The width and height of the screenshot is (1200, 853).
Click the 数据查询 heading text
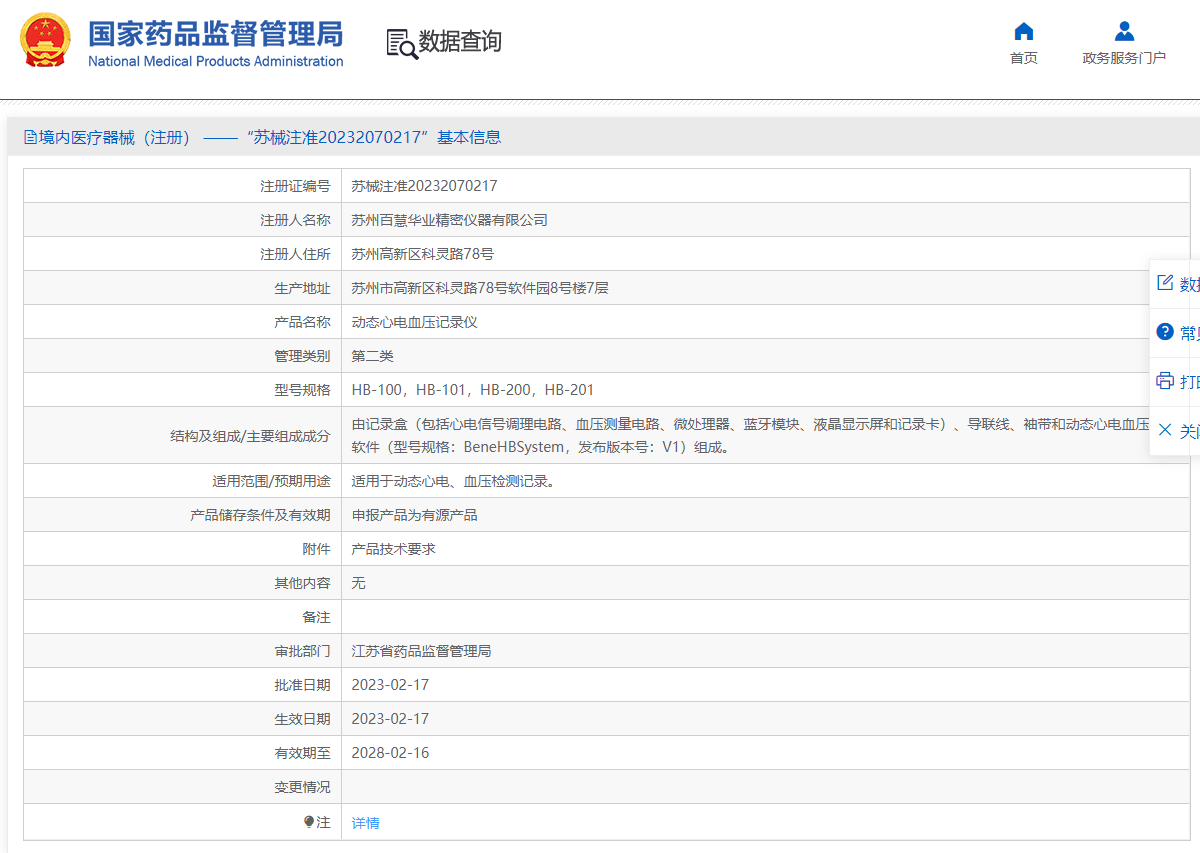pyautogui.click(x=459, y=42)
